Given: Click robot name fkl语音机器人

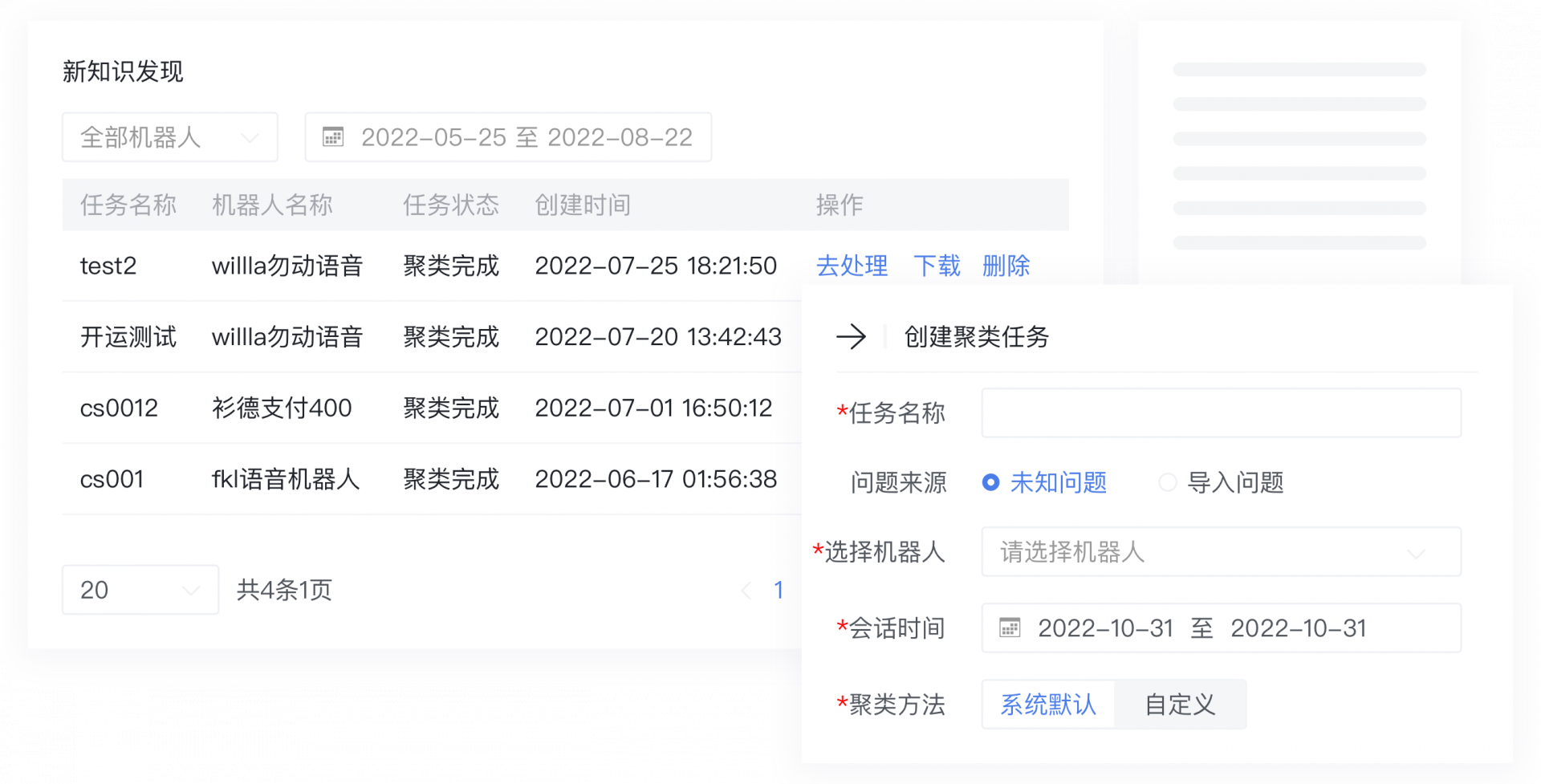Looking at the screenshot, I should (286, 480).
